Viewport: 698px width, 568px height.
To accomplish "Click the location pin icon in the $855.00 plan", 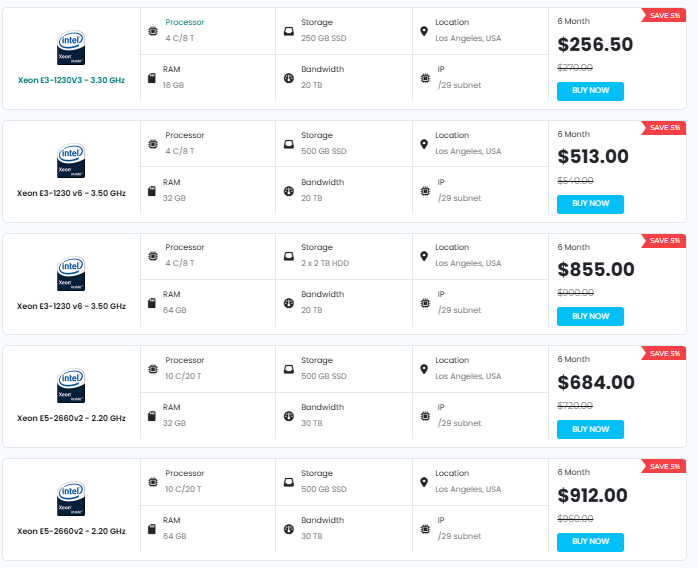I will [424, 256].
